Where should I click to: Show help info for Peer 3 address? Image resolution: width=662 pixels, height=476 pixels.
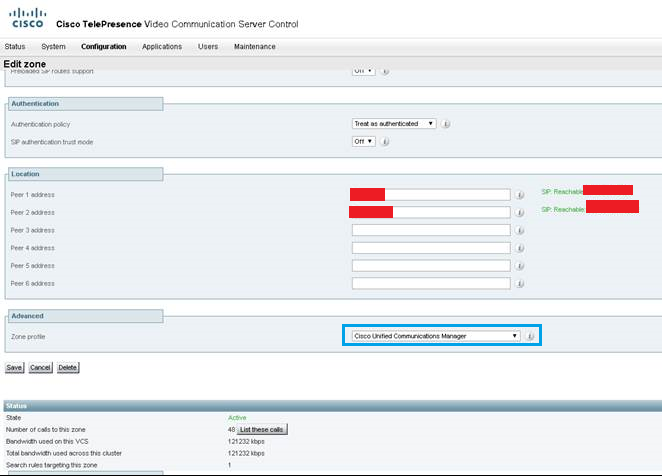(521, 231)
